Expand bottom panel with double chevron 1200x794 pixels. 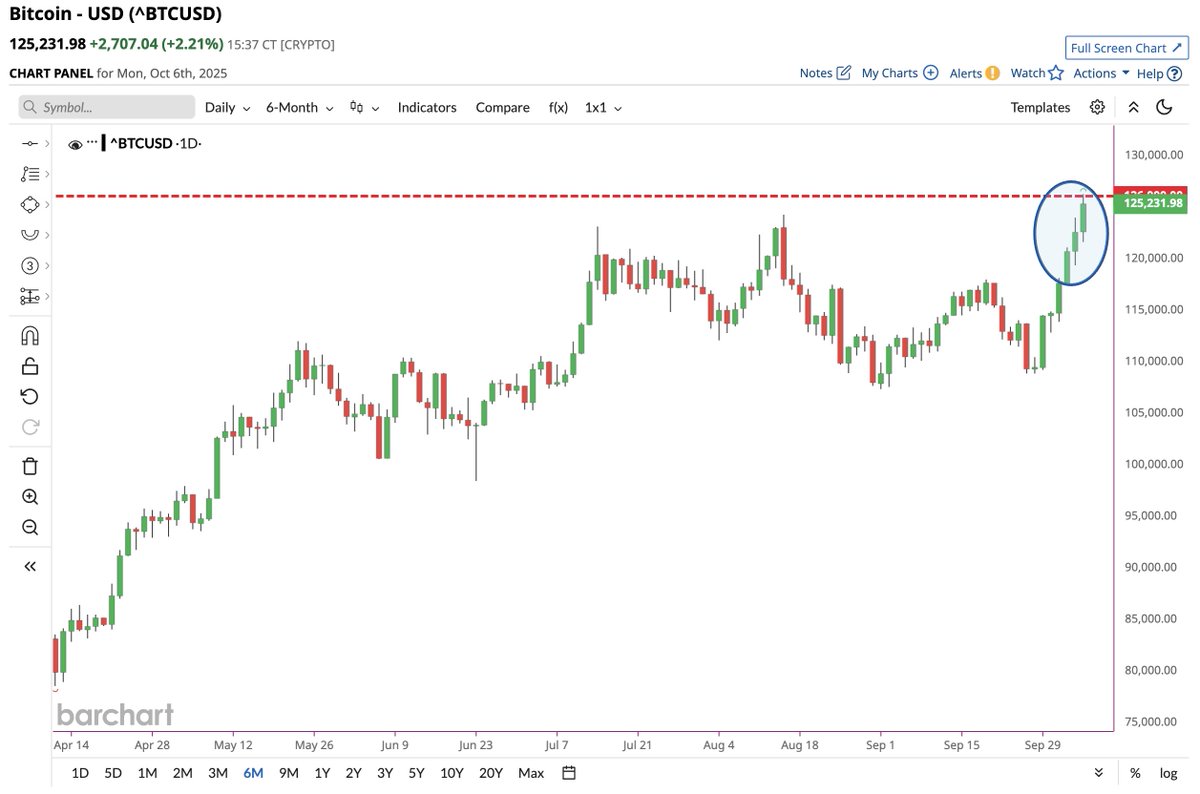click(x=1099, y=773)
